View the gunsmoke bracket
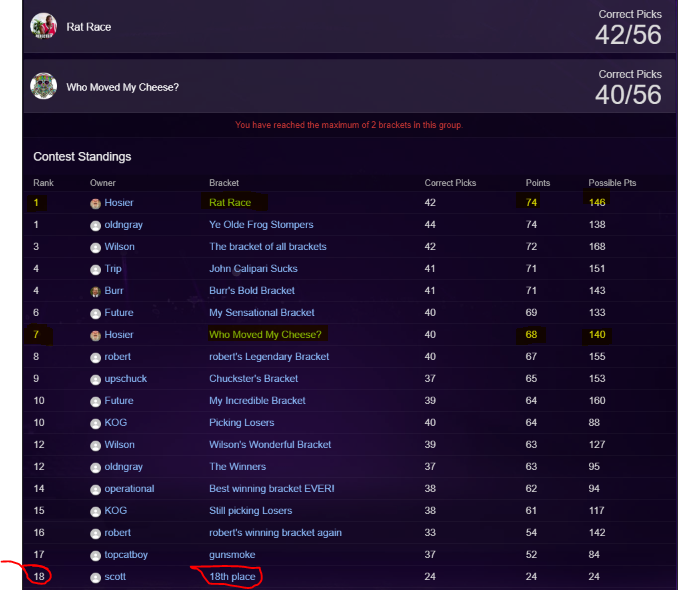 pyautogui.click(x=232, y=555)
